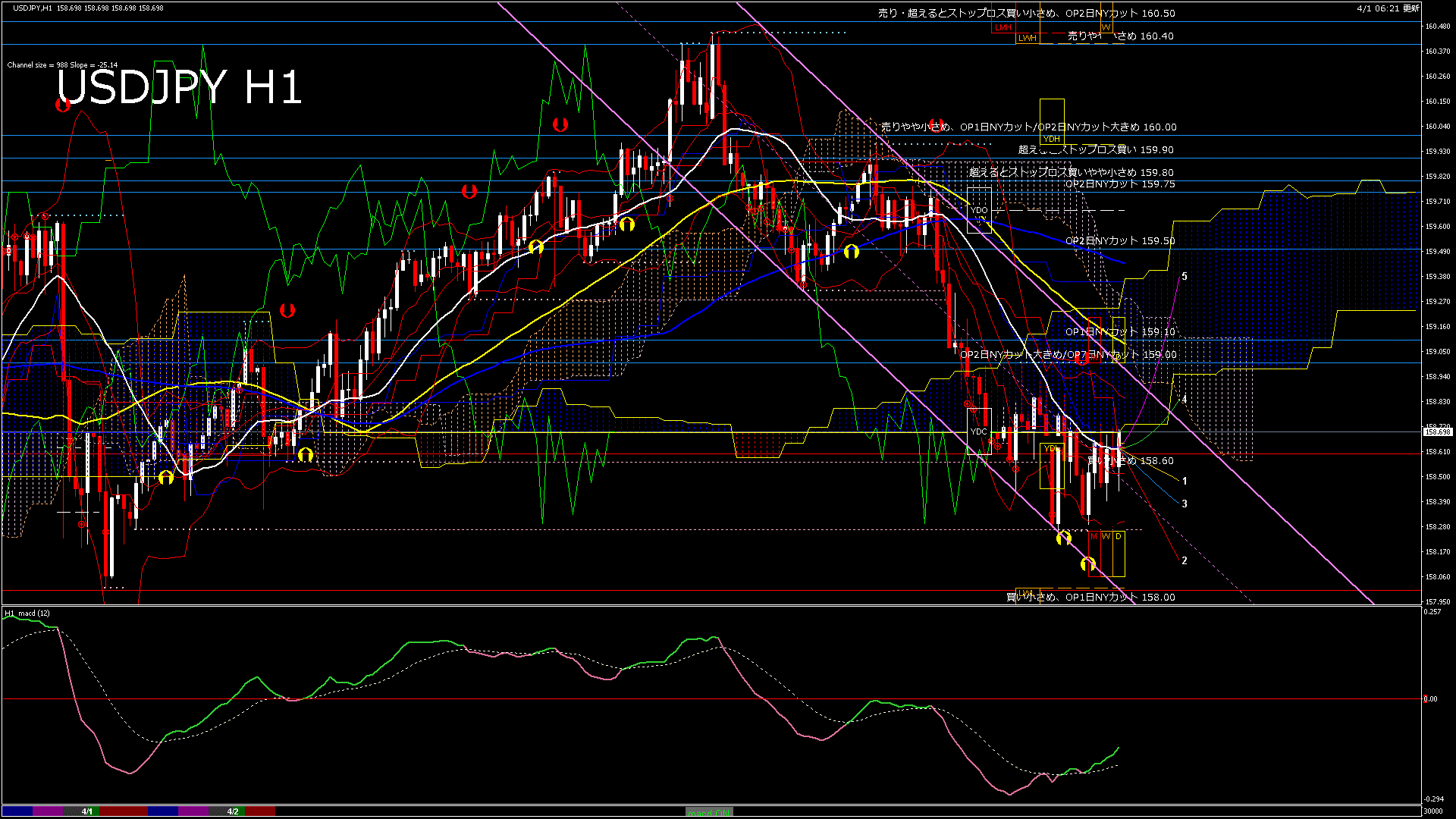Click the Channel size Slope label

coord(62,65)
